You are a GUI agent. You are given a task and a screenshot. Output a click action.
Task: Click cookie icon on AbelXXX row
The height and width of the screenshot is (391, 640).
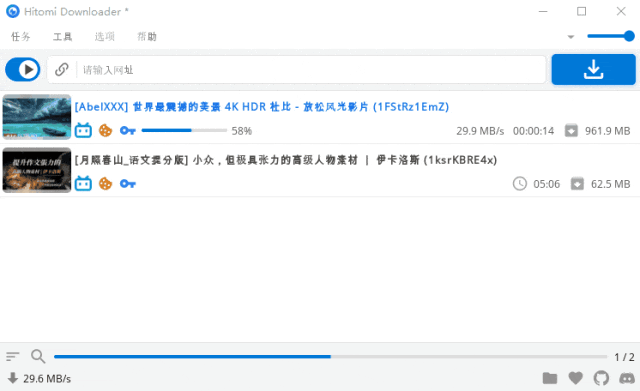(x=105, y=131)
